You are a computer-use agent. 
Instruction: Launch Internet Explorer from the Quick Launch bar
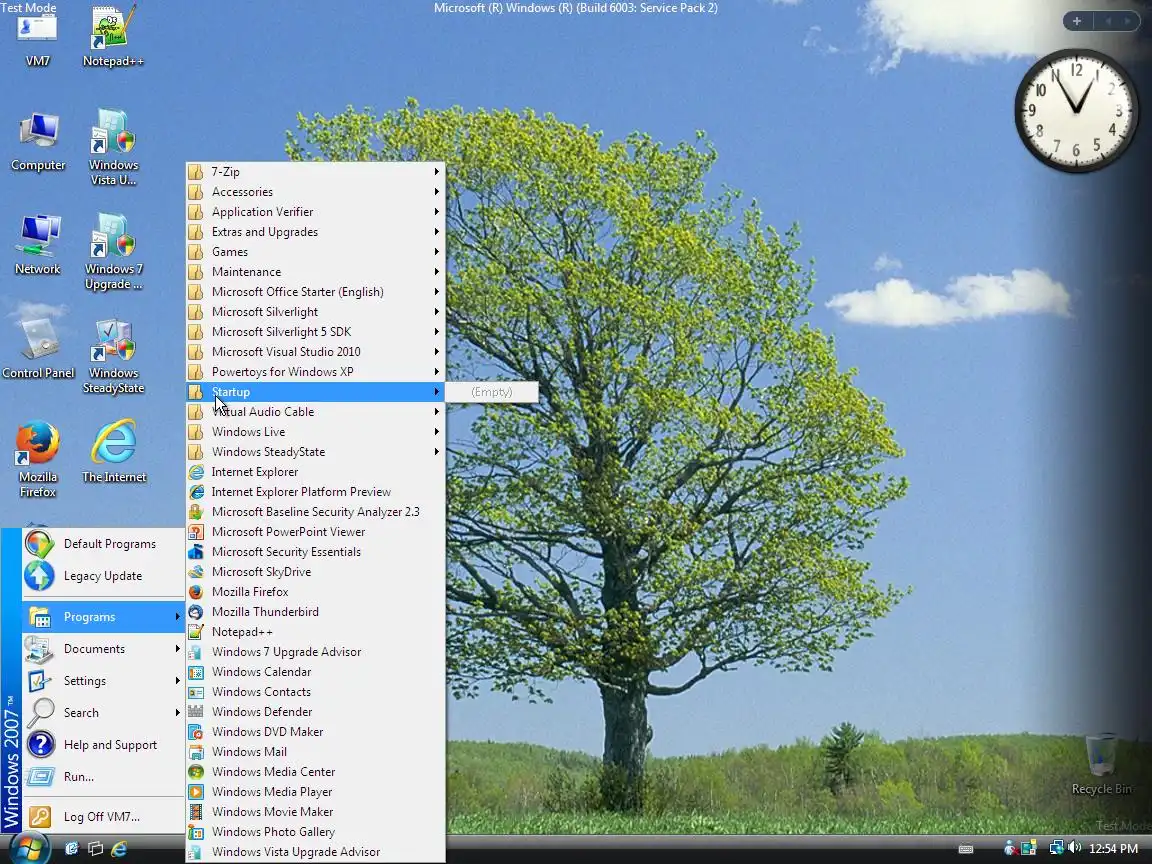click(x=119, y=849)
